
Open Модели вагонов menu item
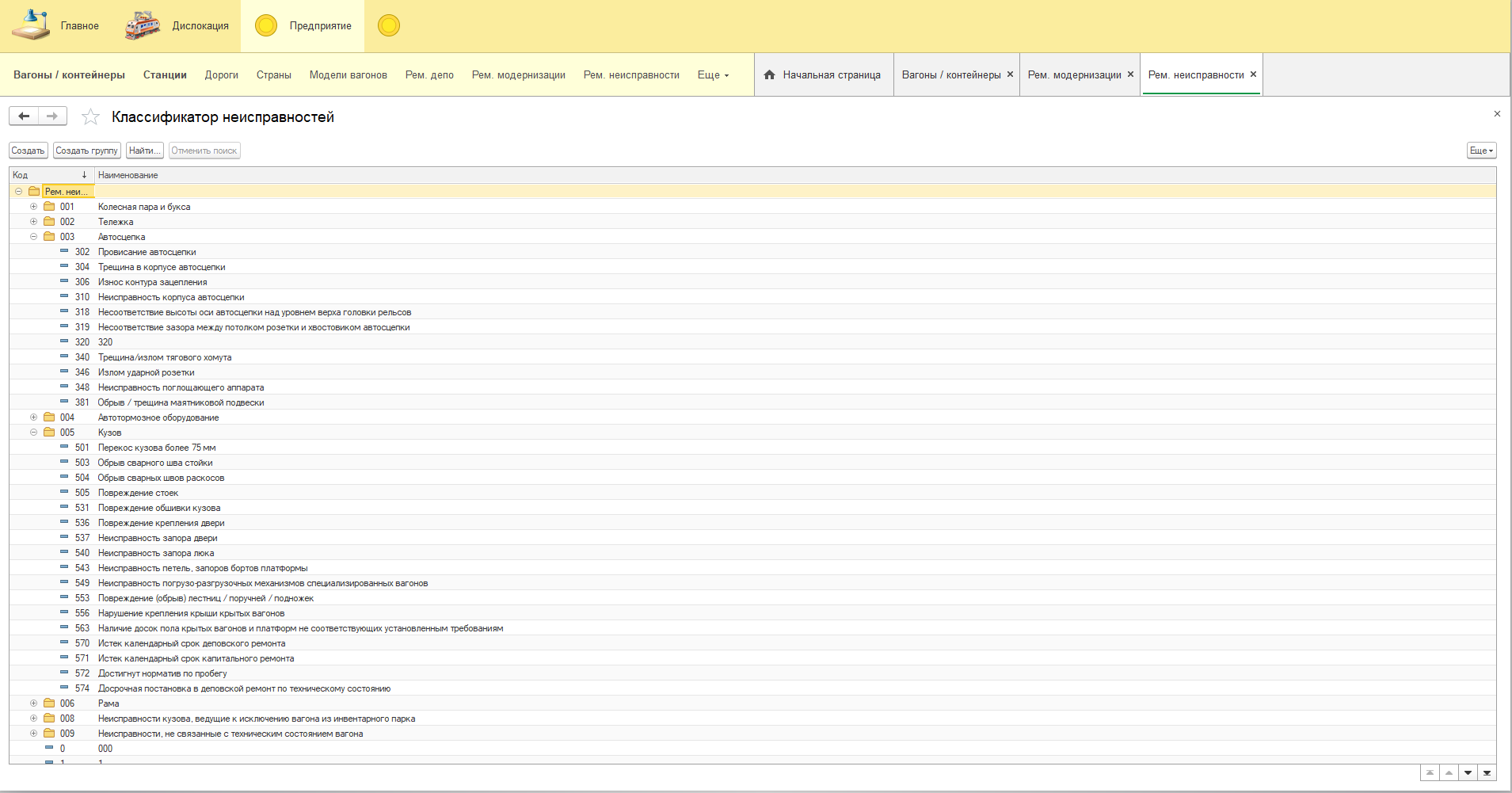click(x=348, y=75)
